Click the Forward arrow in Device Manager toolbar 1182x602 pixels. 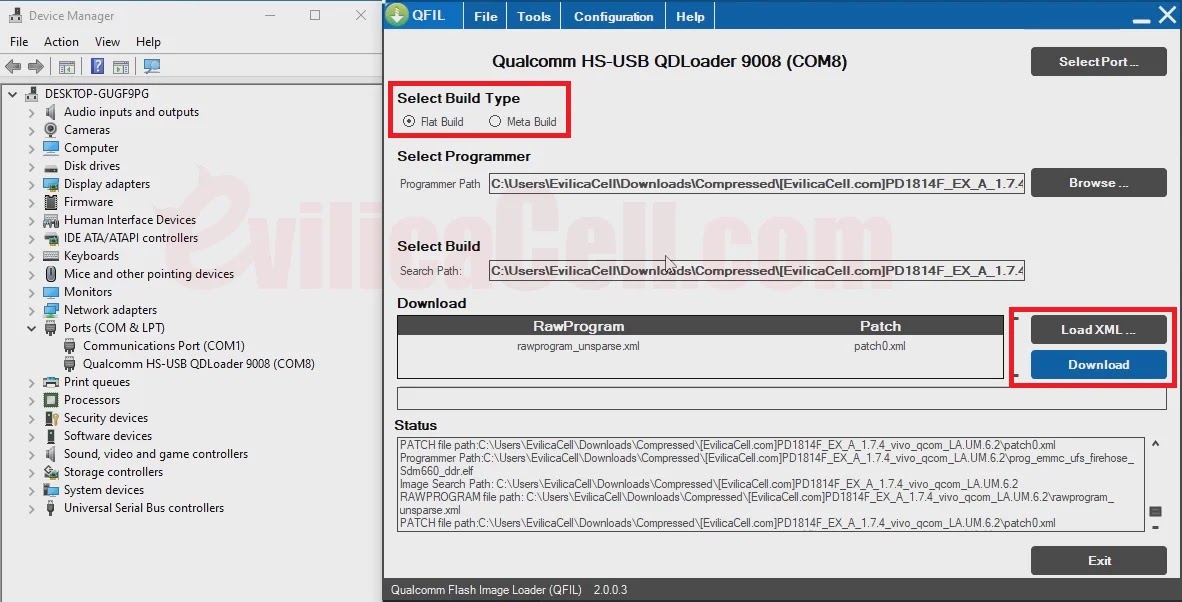pyautogui.click(x=36, y=67)
